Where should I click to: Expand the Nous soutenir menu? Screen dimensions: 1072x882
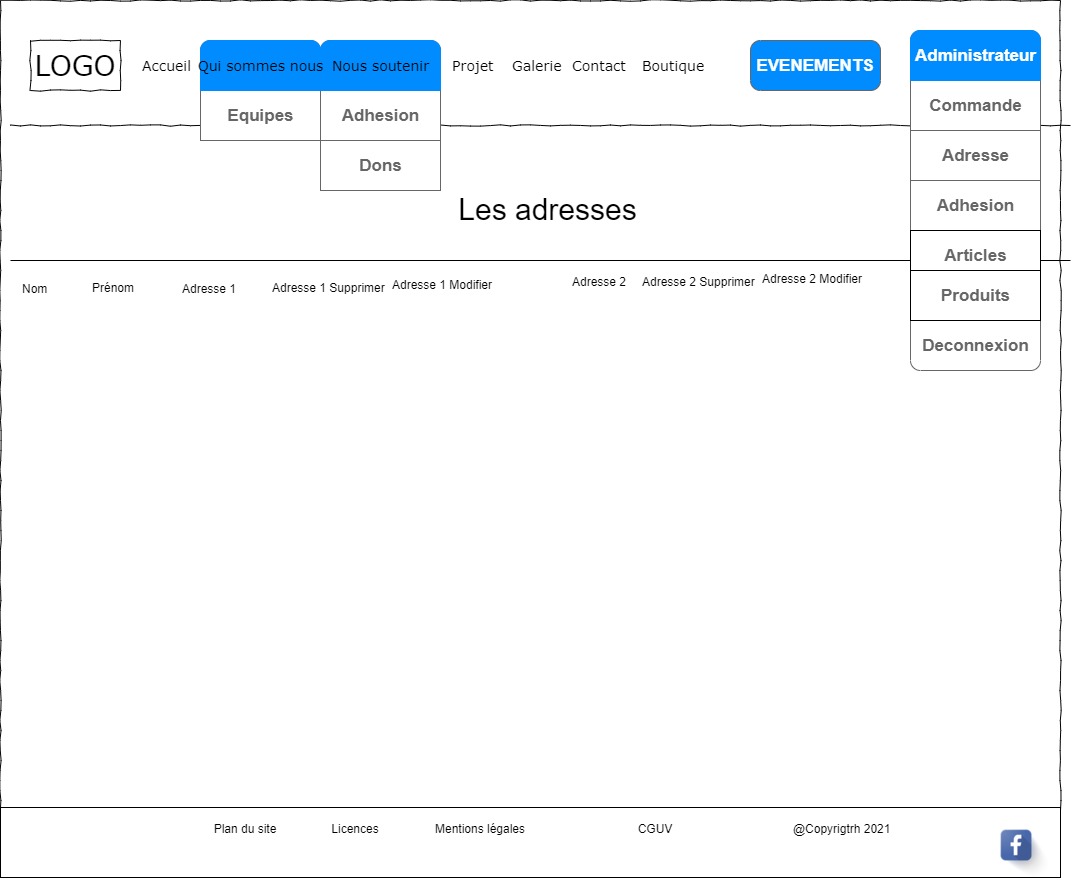[x=380, y=66]
